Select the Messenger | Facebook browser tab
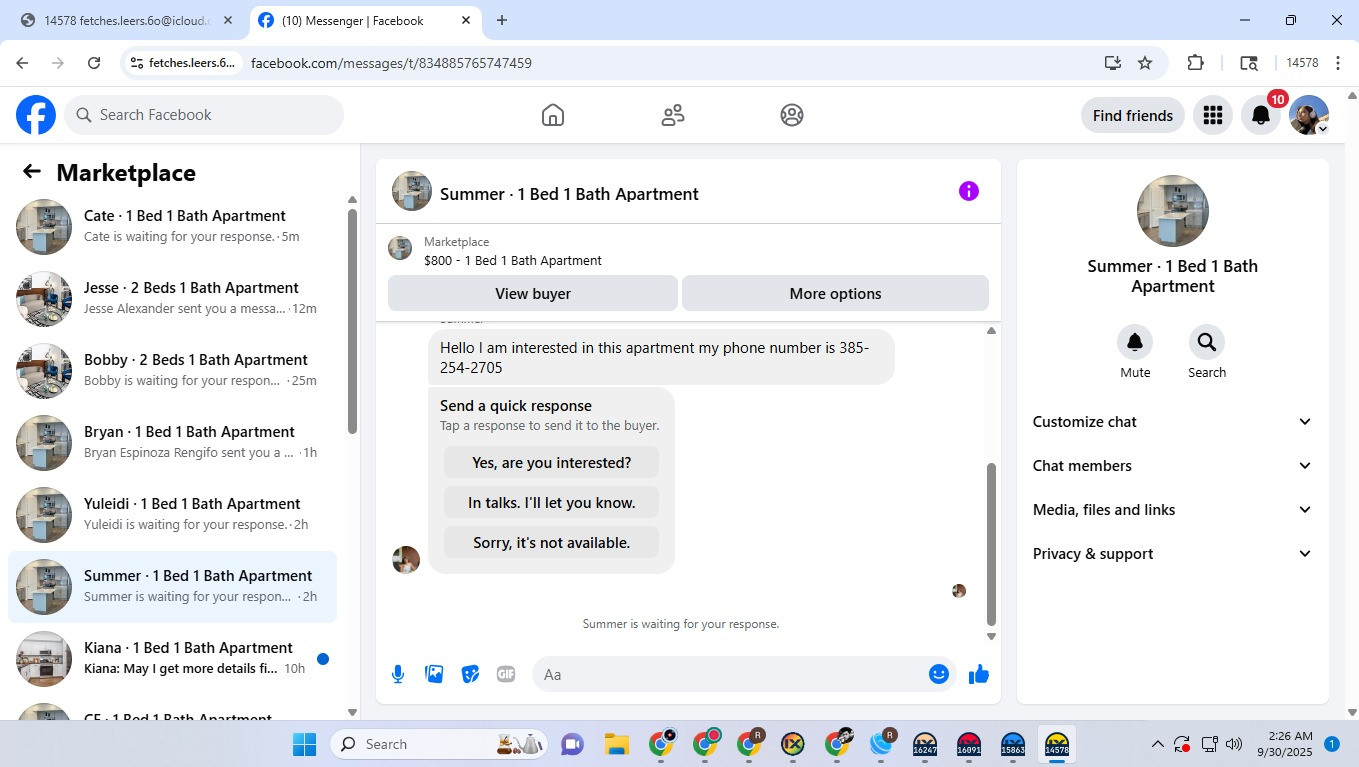 (365, 20)
